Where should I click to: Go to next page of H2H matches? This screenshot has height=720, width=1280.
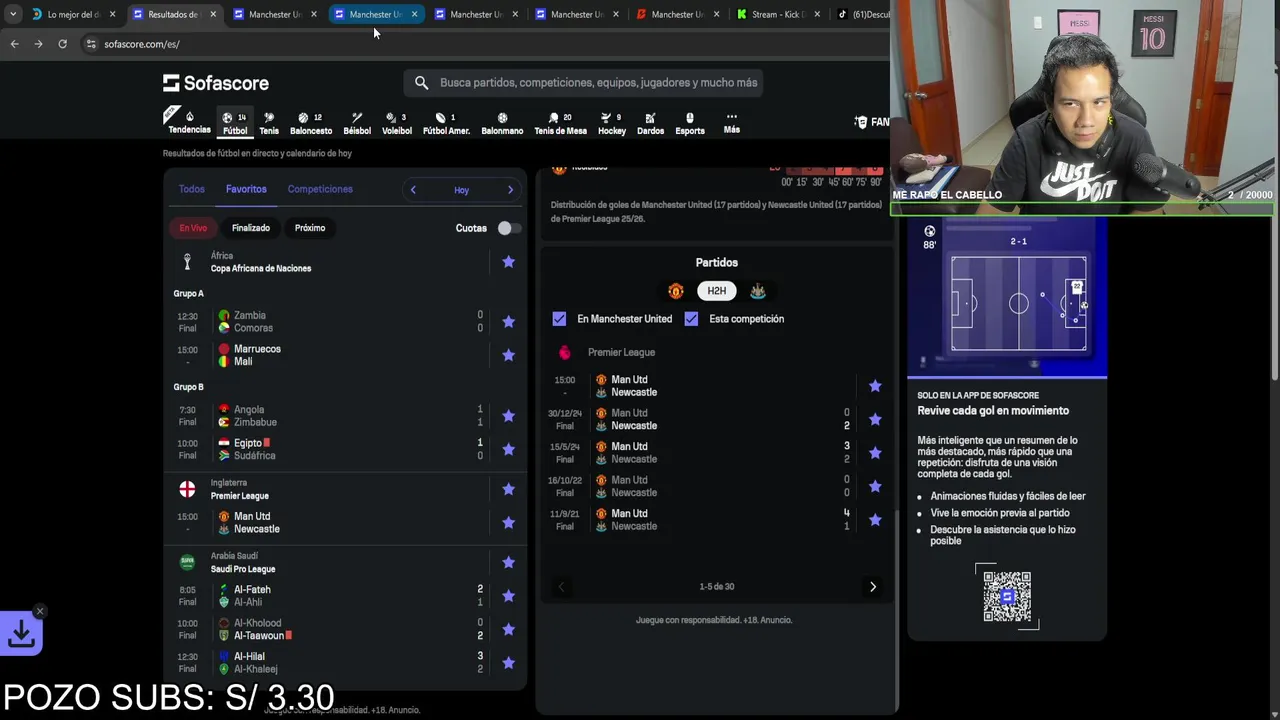873,587
